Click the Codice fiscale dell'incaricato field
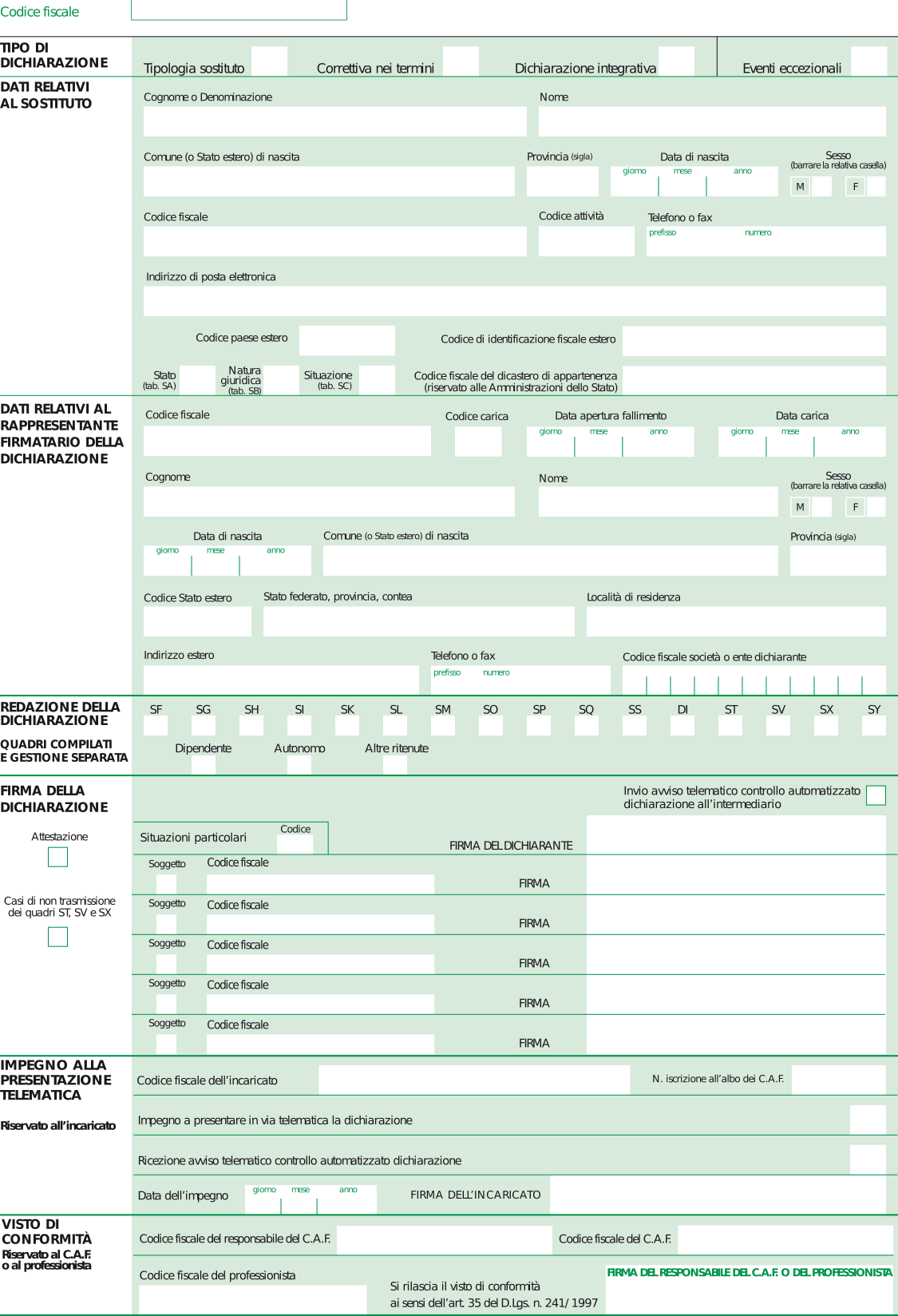 (x=474, y=1080)
